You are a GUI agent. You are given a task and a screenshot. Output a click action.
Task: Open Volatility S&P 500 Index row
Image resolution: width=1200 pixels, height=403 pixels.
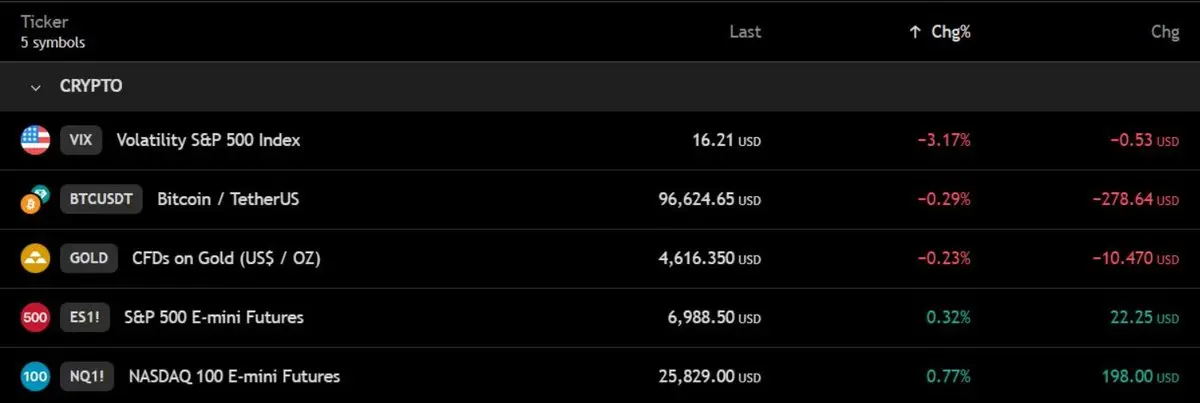tap(600, 140)
